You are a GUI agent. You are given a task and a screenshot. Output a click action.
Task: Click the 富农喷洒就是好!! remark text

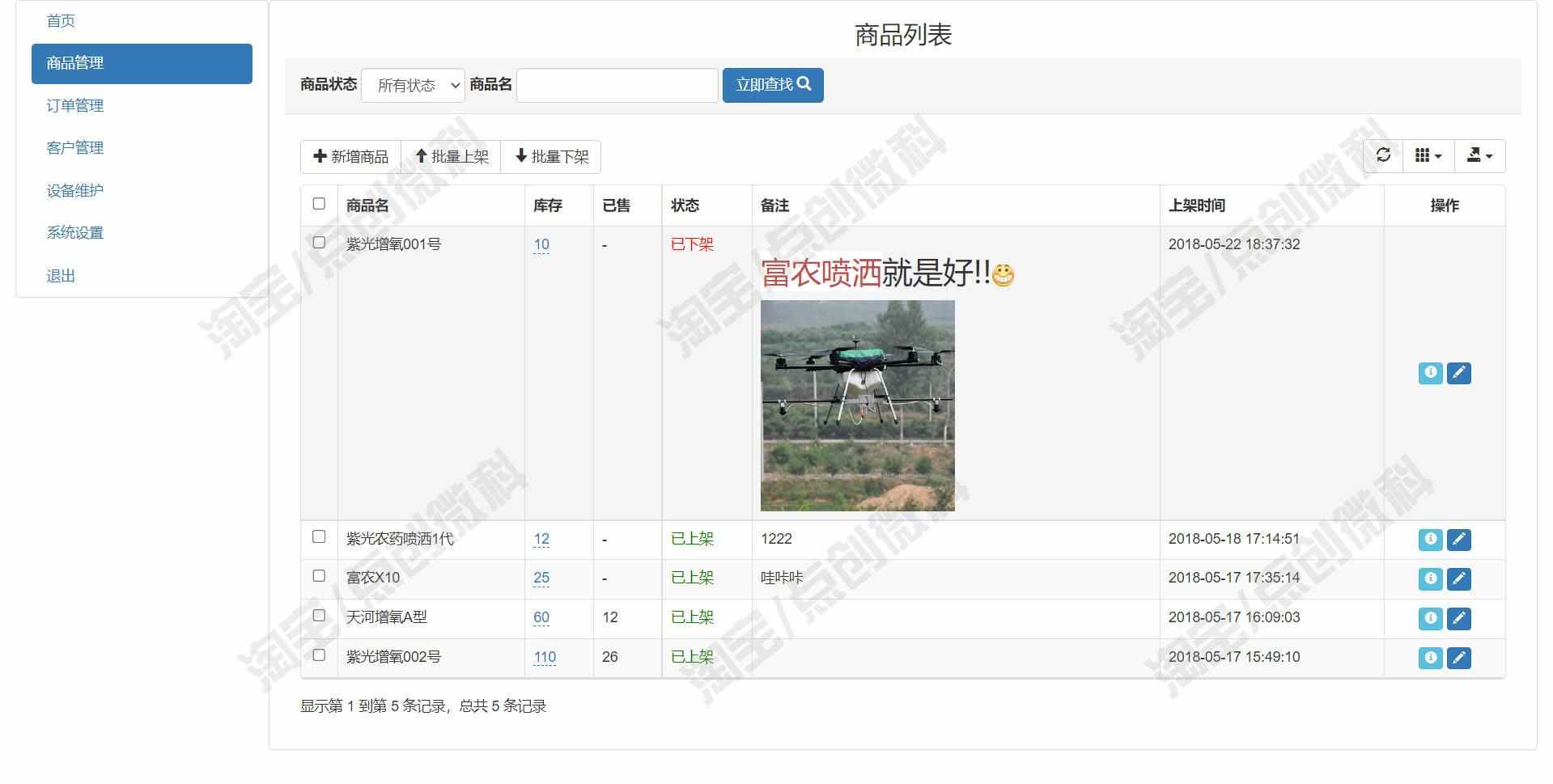pos(888,273)
